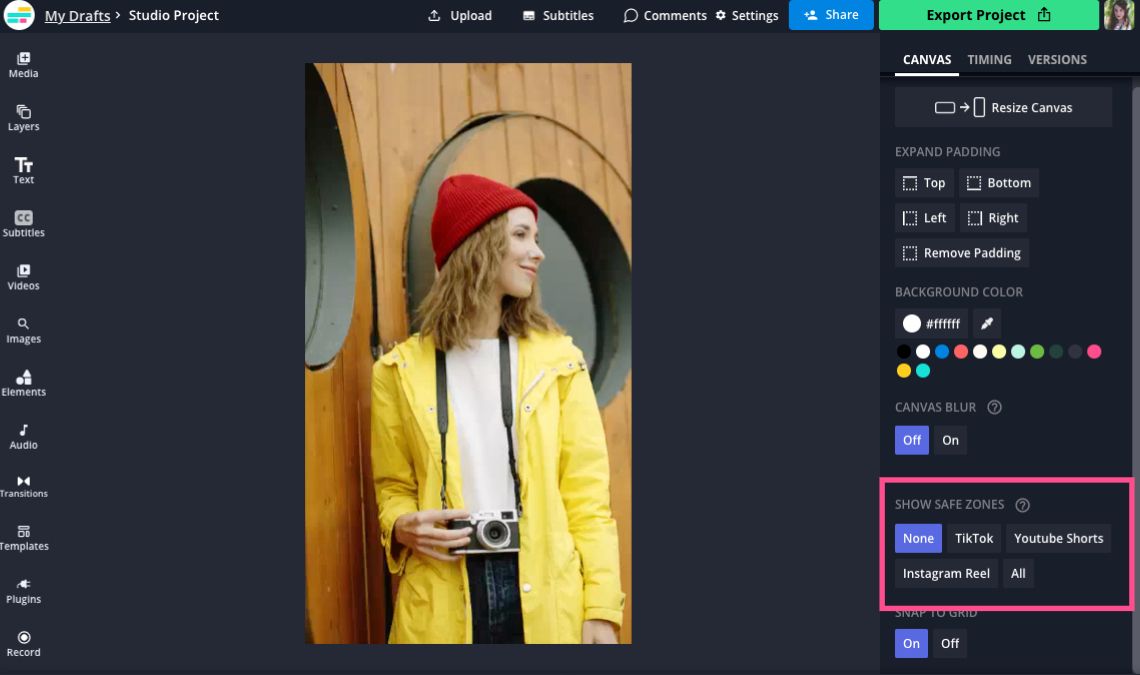Open the Layers panel
The image size is (1140, 675).
point(23,118)
